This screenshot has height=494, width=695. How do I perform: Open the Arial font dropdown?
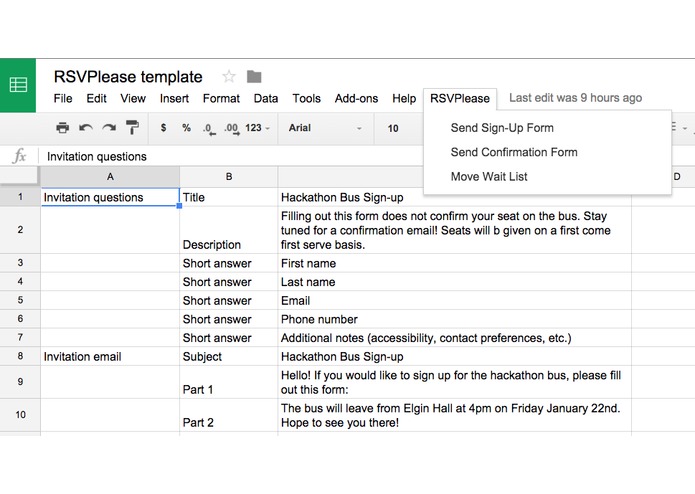325,128
